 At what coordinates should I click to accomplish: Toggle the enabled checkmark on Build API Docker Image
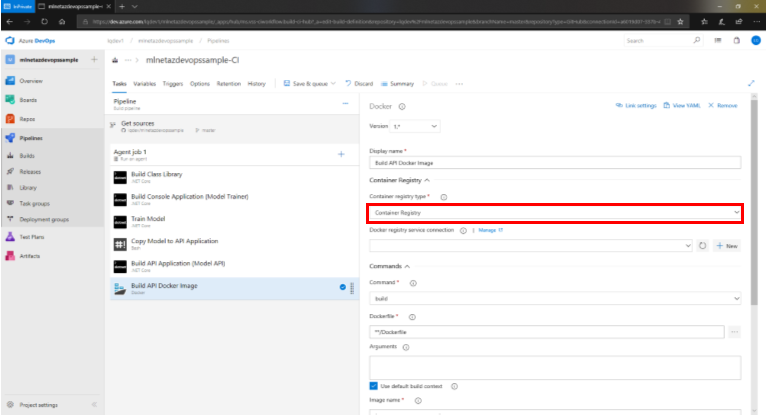(342, 288)
